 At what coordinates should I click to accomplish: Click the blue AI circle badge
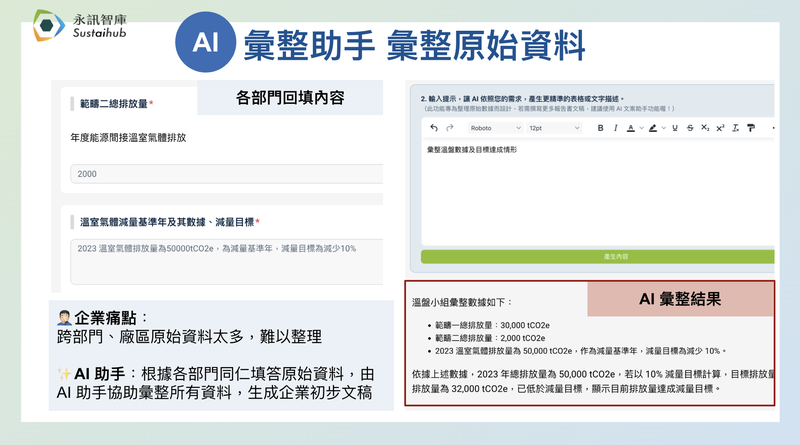pyautogui.click(x=205, y=42)
